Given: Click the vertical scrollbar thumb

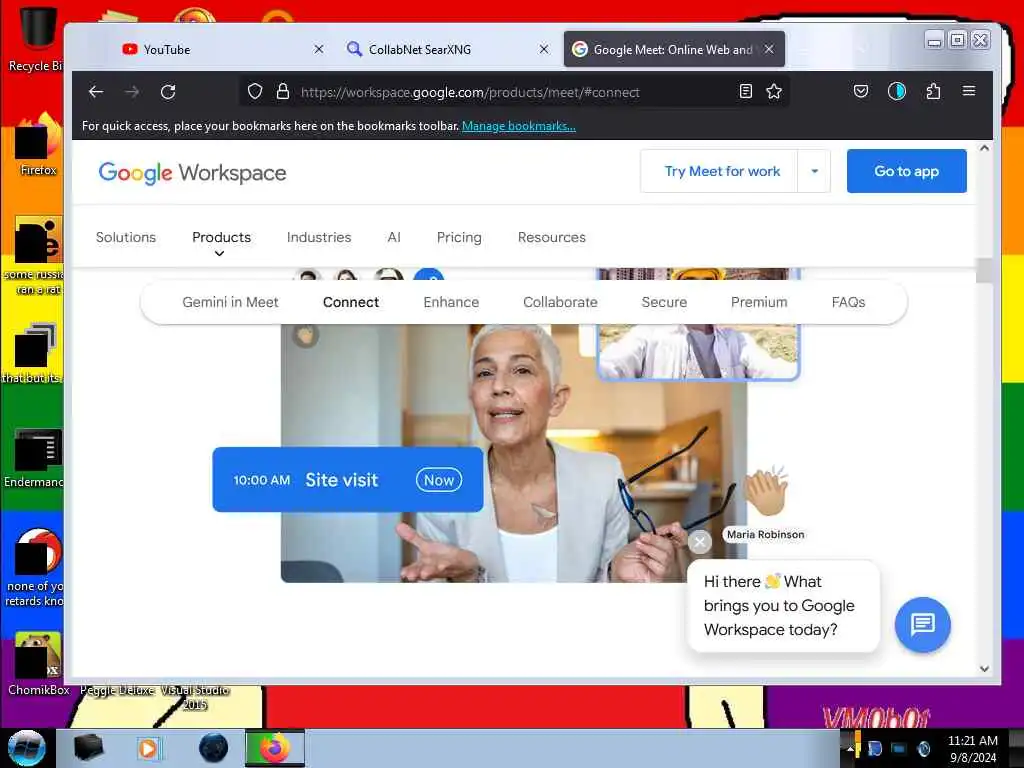Looking at the screenshot, I should [984, 270].
